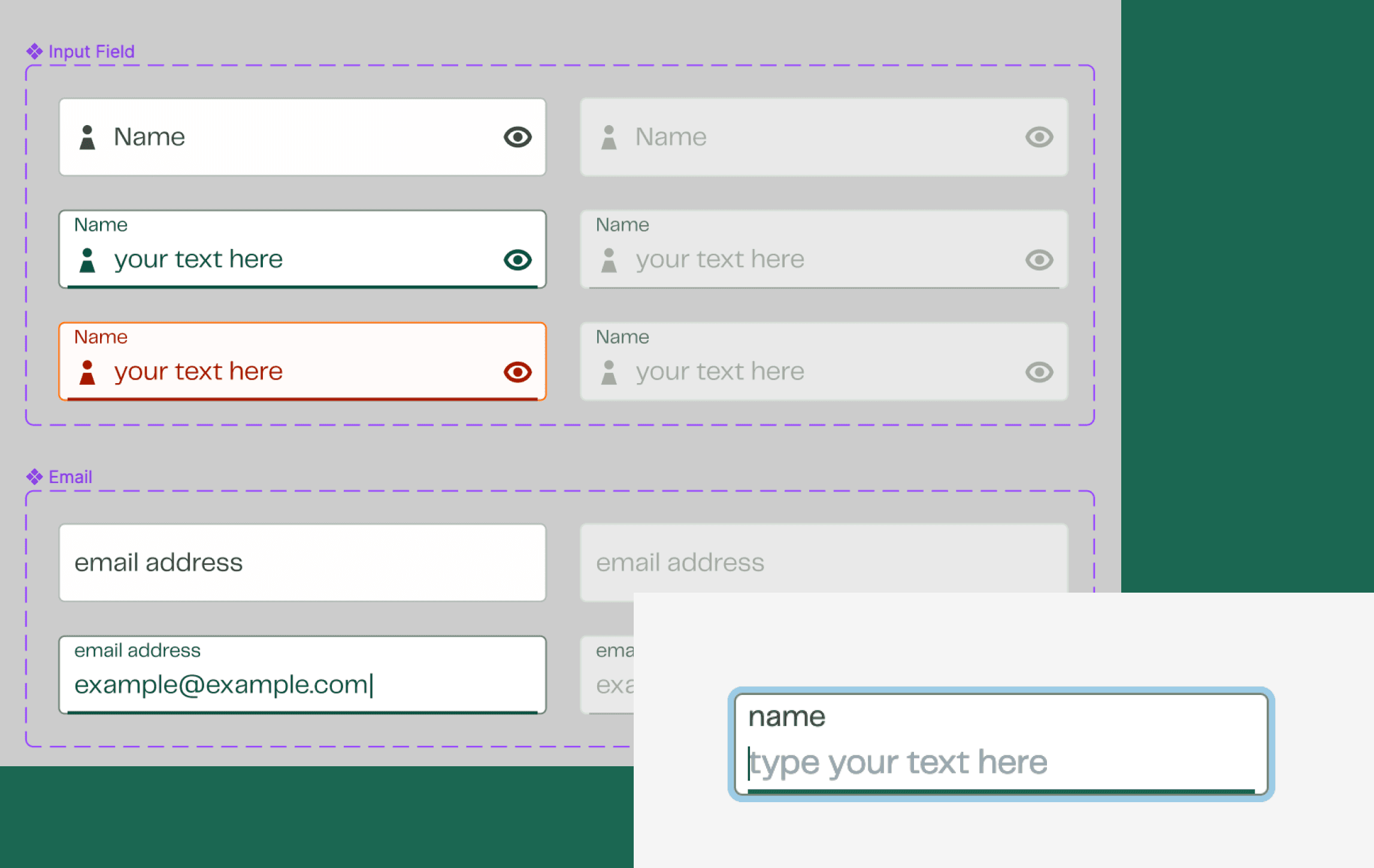Click purple component icon beside Input Field label
1374x868 pixels.
click(x=34, y=51)
